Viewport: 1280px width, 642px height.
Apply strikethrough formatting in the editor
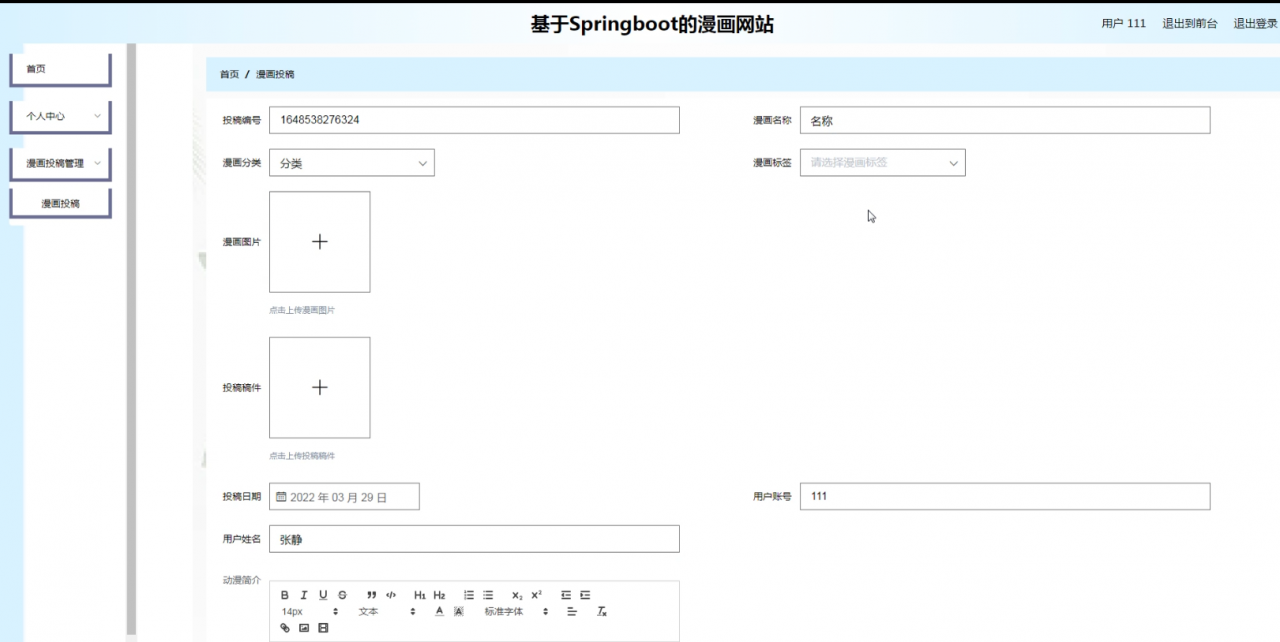[343, 595]
